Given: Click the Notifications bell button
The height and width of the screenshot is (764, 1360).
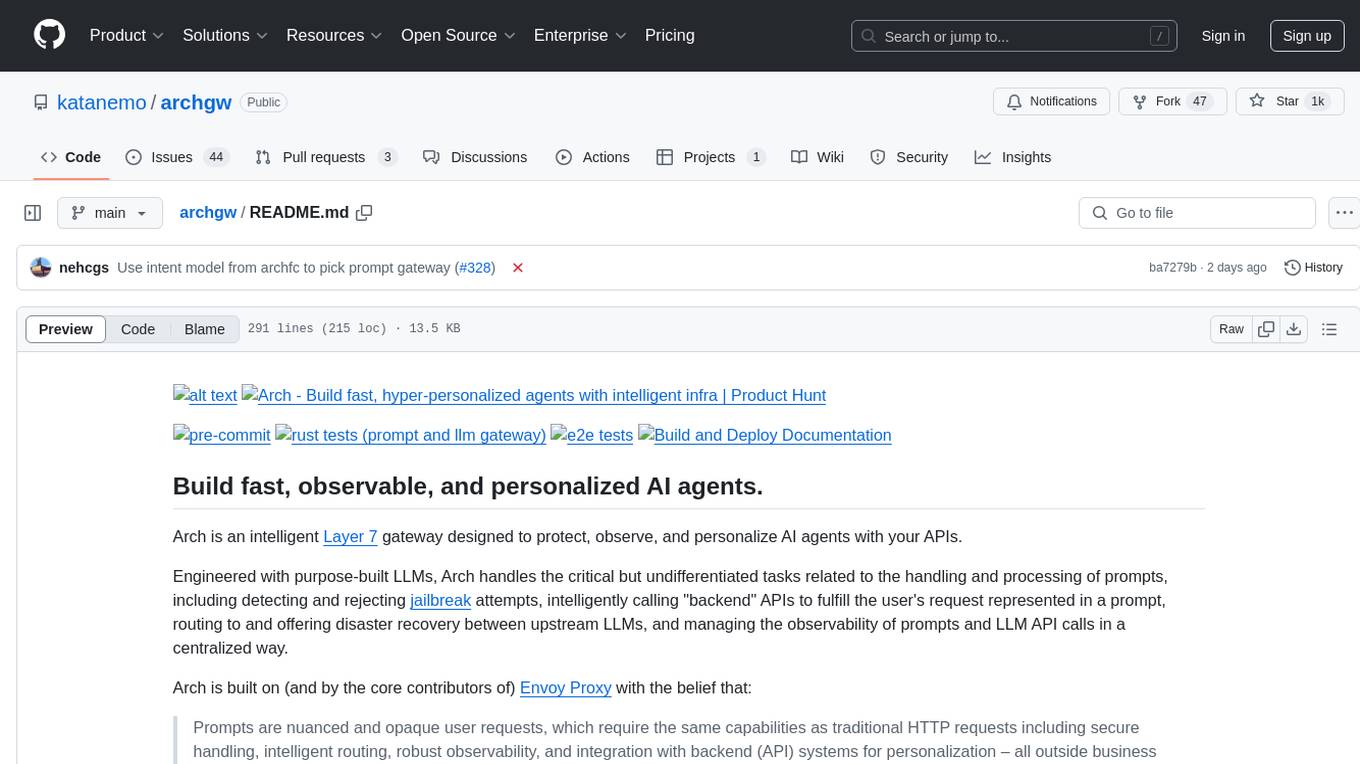Looking at the screenshot, I should [x=1051, y=101].
